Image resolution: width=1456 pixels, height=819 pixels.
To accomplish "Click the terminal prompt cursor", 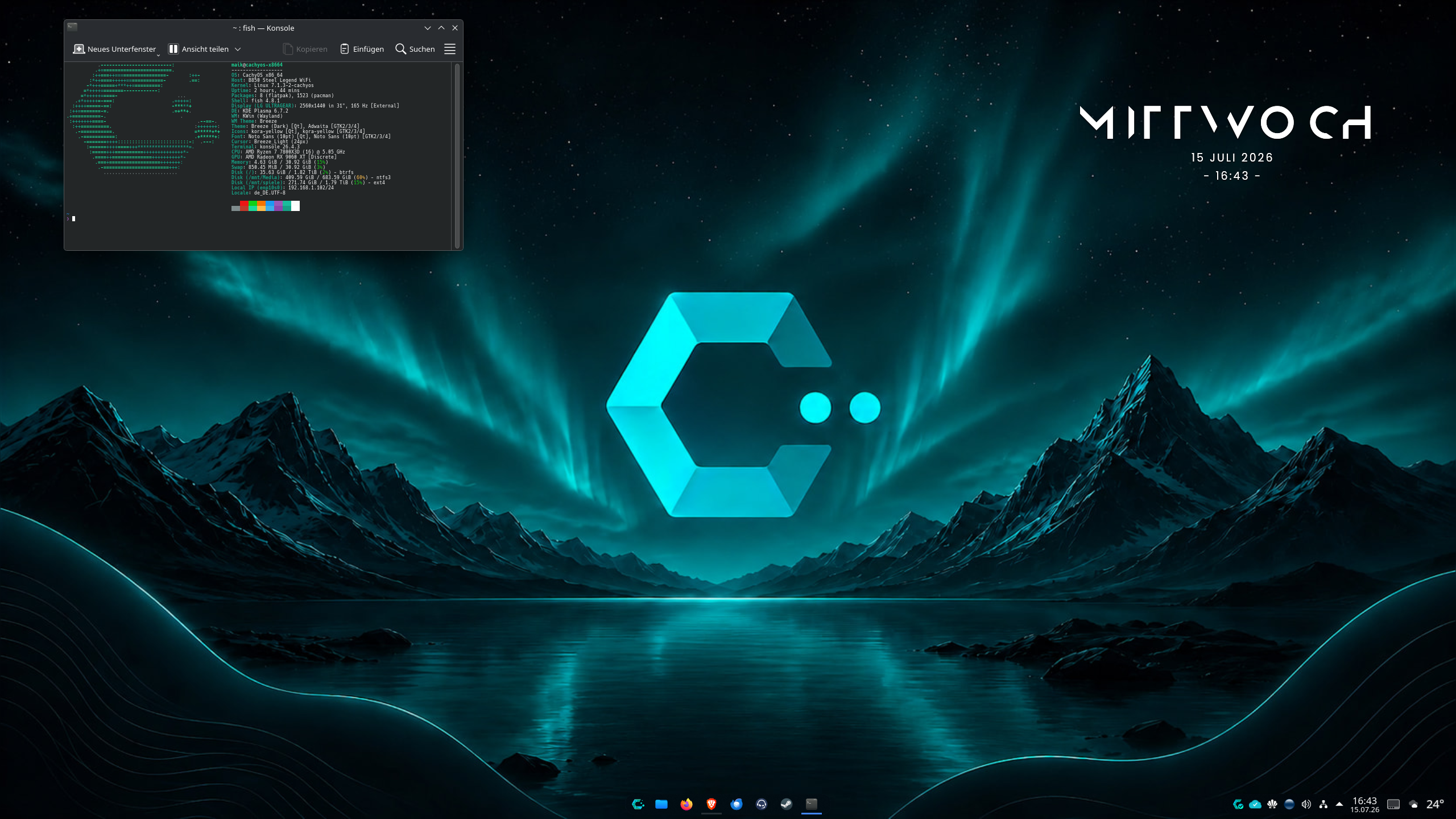I will 73,218.
